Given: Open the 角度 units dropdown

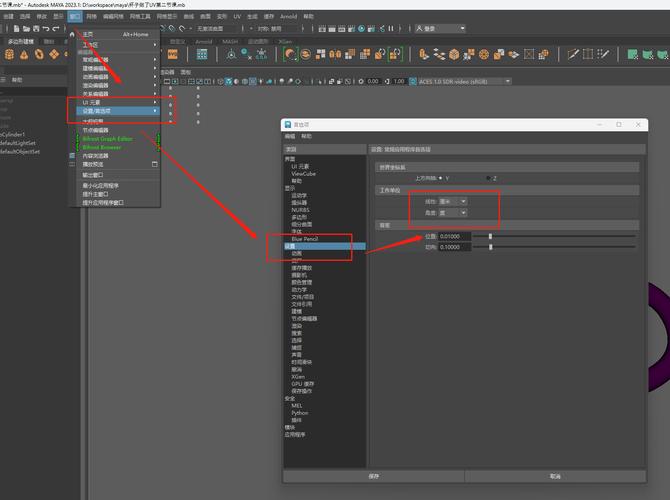Looking at the screenshot, I should click(x=453, y=212).
